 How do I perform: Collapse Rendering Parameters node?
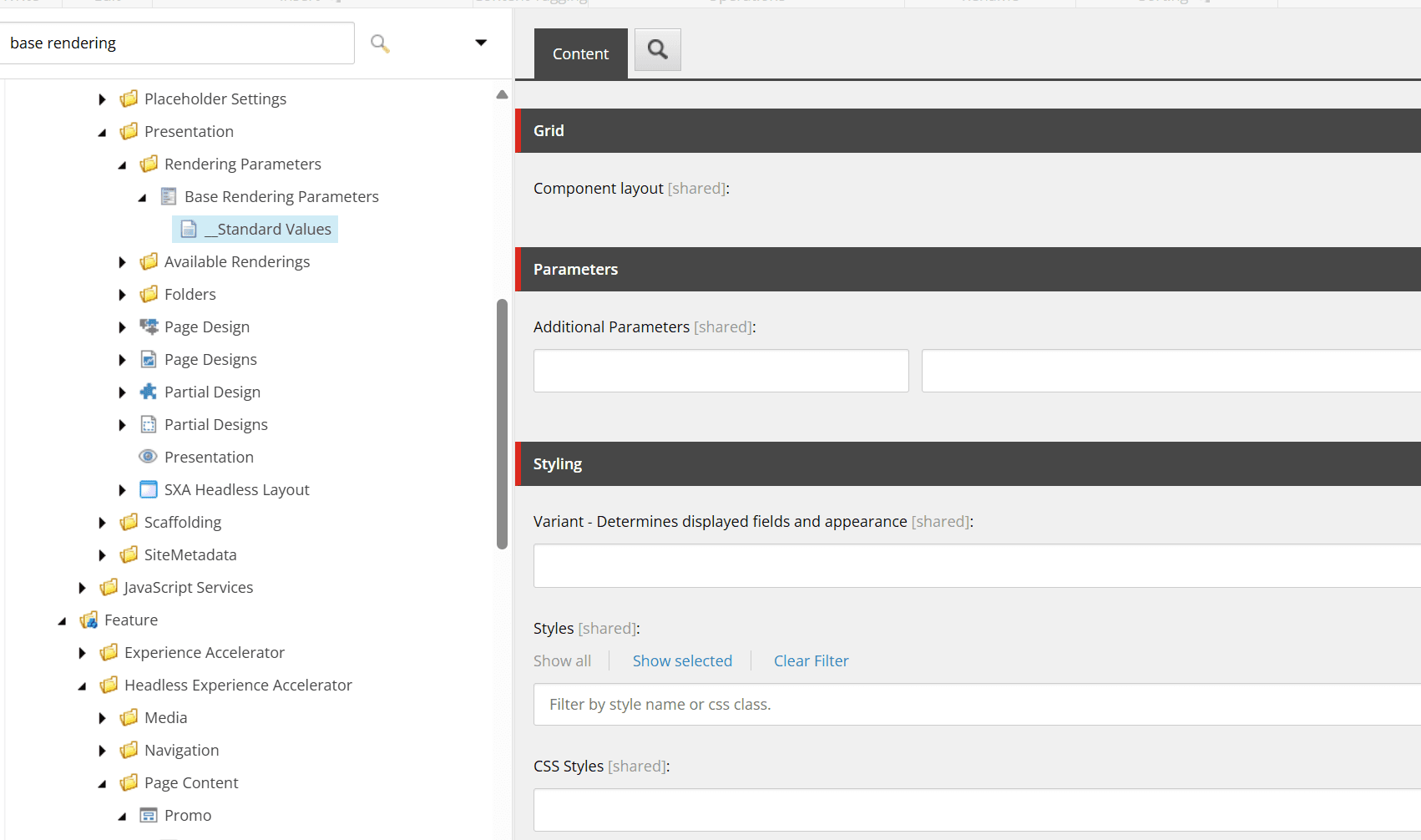tap(122, 164)
